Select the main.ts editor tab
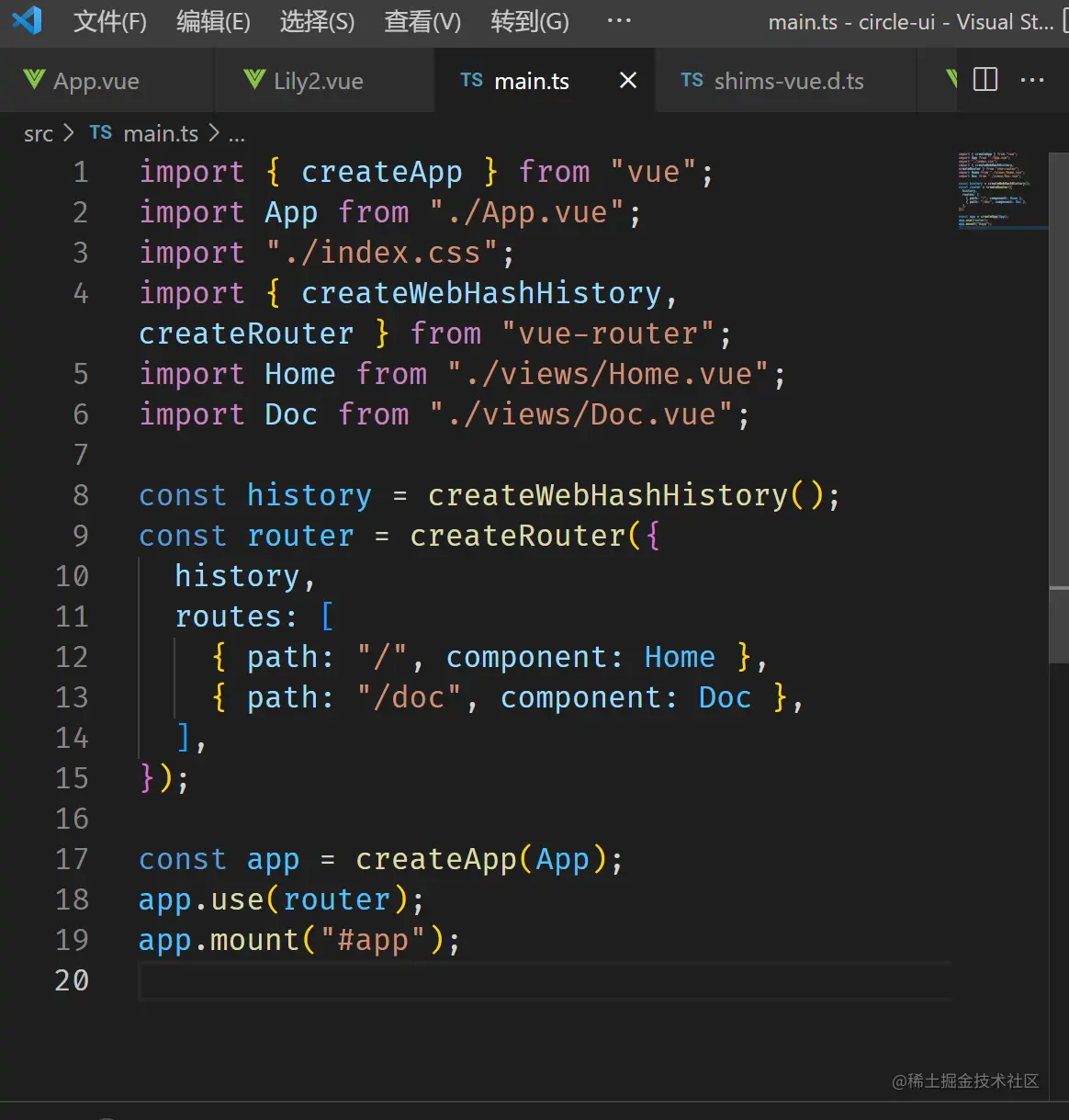Screen dimensions: 1069x1120 (x=544, y=81)
